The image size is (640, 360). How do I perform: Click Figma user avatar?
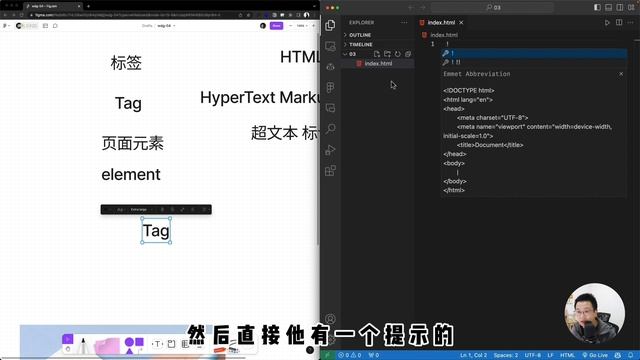[x=263, y=26]
